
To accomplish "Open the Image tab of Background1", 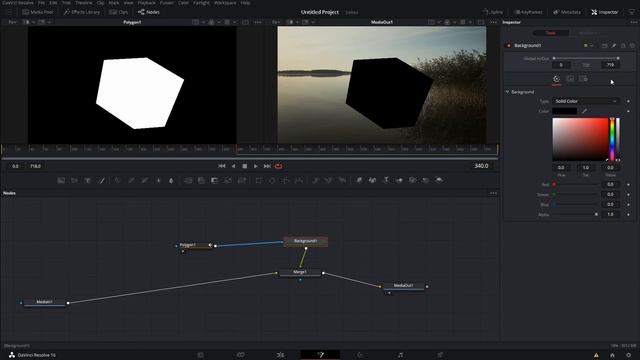I will pos(570,79).
